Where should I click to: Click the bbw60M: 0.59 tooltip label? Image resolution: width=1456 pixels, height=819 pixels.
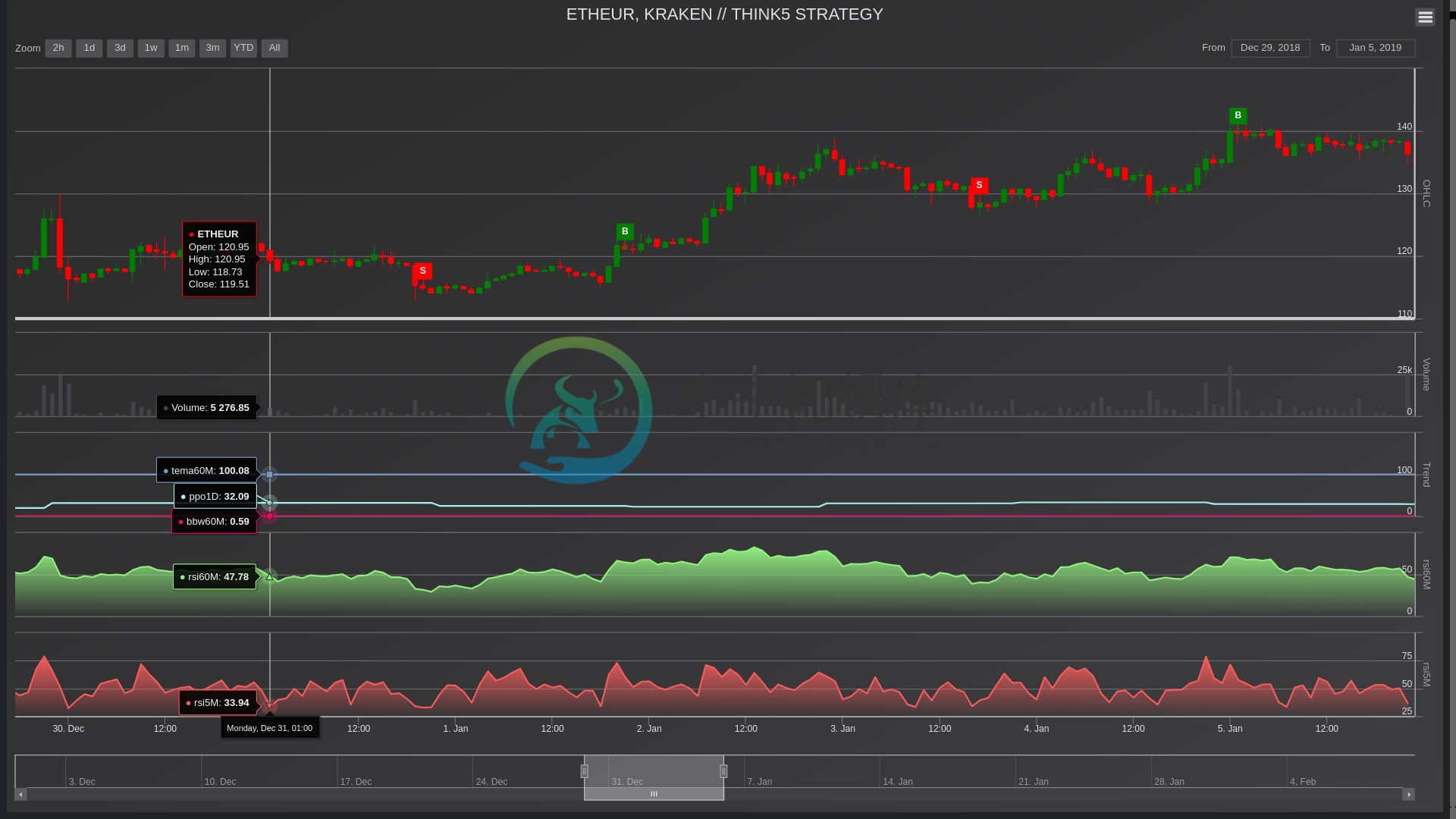tap(214, 521)
